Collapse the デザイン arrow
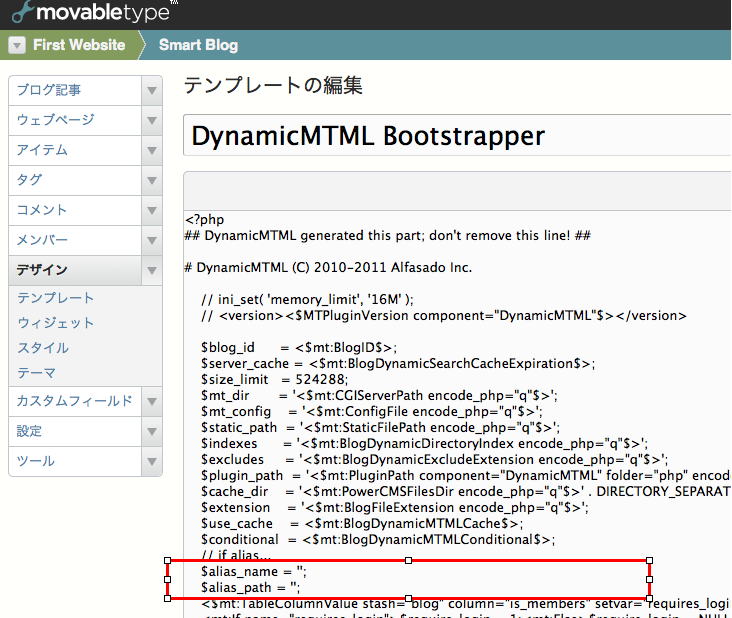 [152, 270]
